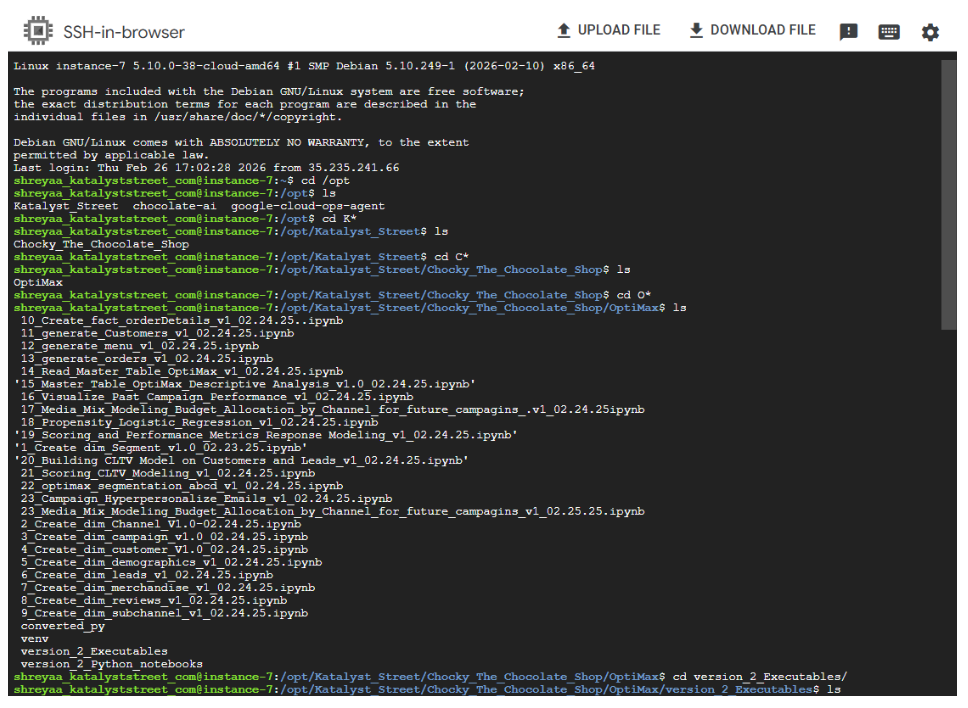Click '7_Create_dim_merchandise_v1_02.24.25.ipynb' file name
This screenshot has width=968, height=708.
click(168, 588)
